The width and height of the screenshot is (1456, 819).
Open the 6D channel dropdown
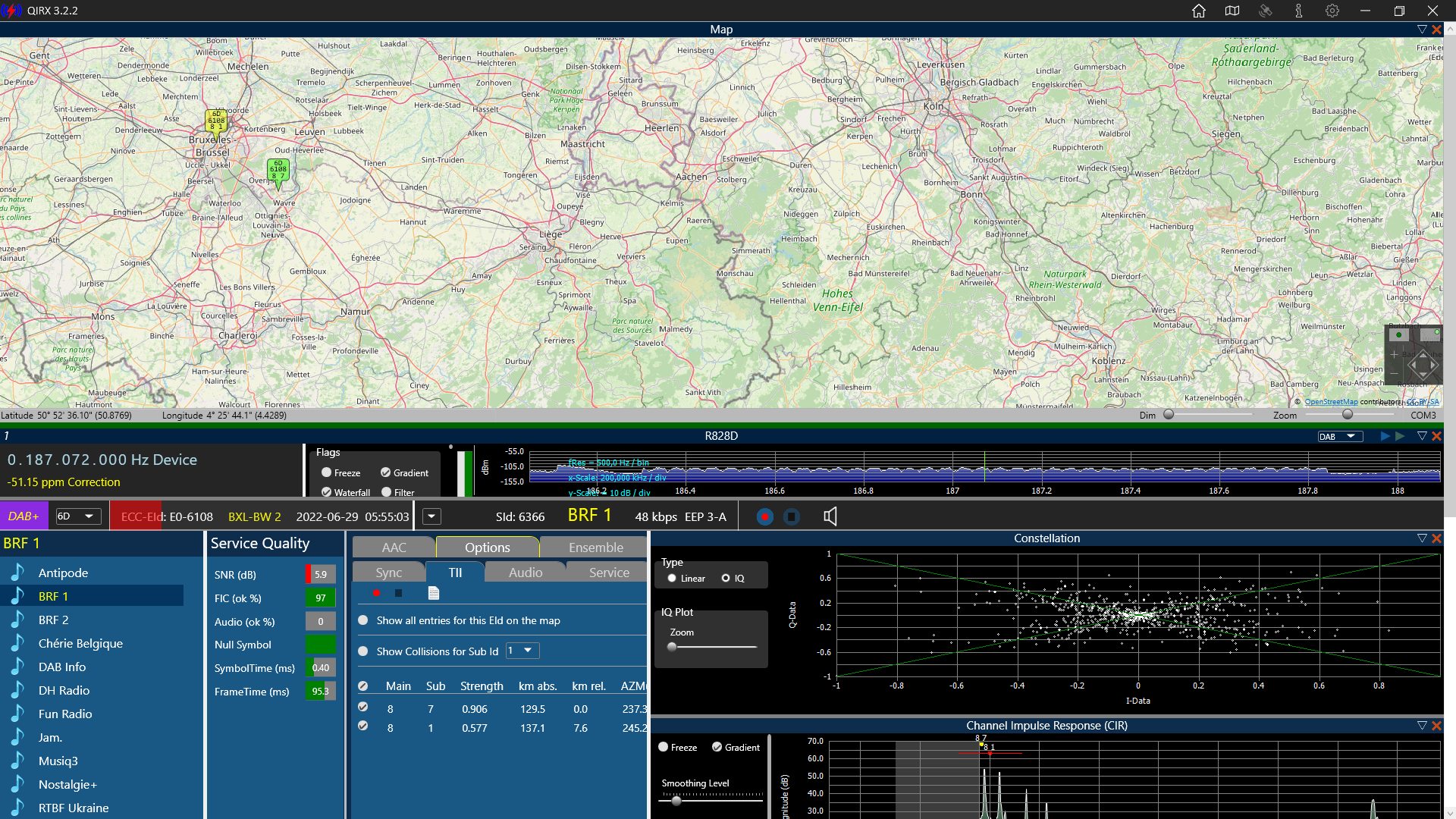(79, 516)
